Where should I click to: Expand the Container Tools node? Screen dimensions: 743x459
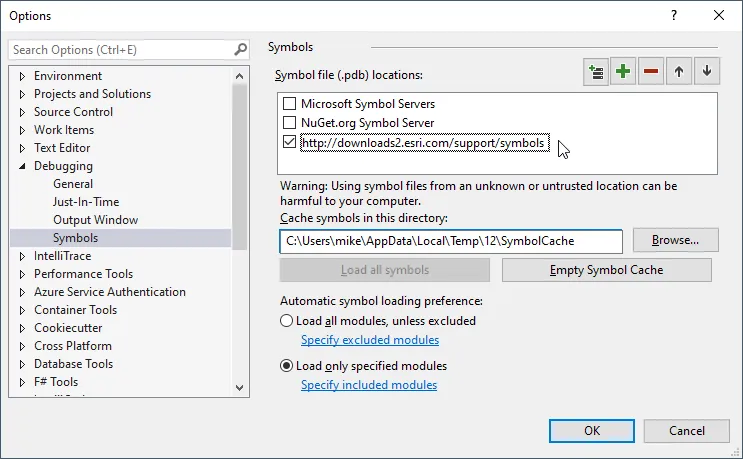(x=22, y=310)
